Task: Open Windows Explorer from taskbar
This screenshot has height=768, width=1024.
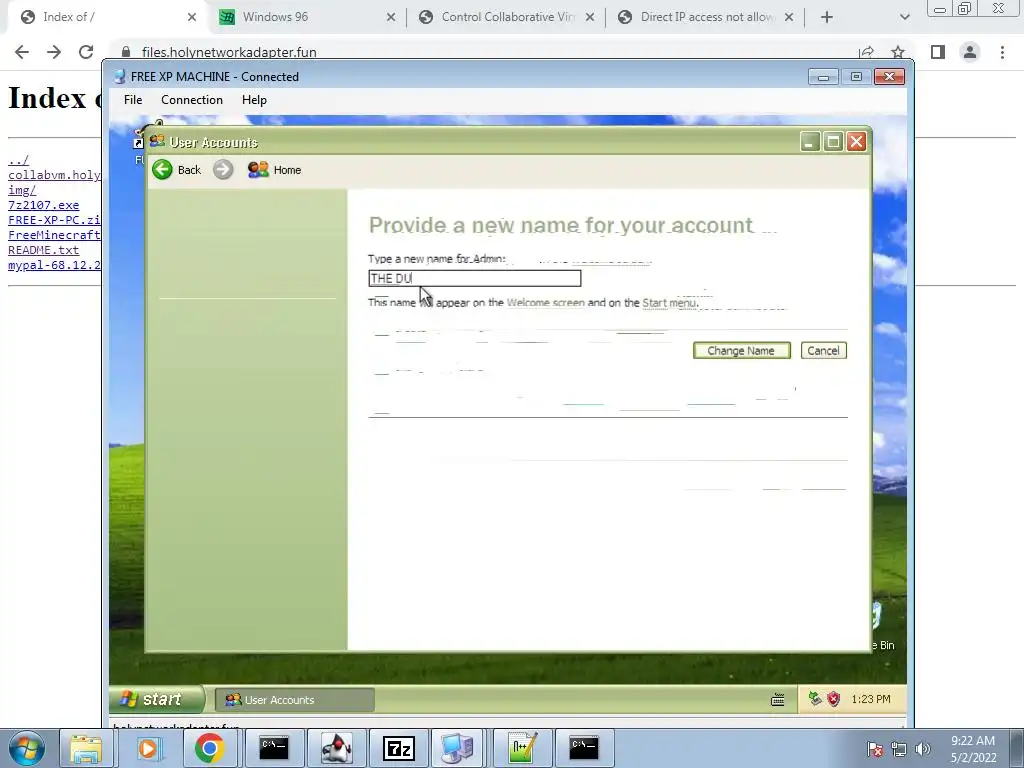Action: pos(86,748)
